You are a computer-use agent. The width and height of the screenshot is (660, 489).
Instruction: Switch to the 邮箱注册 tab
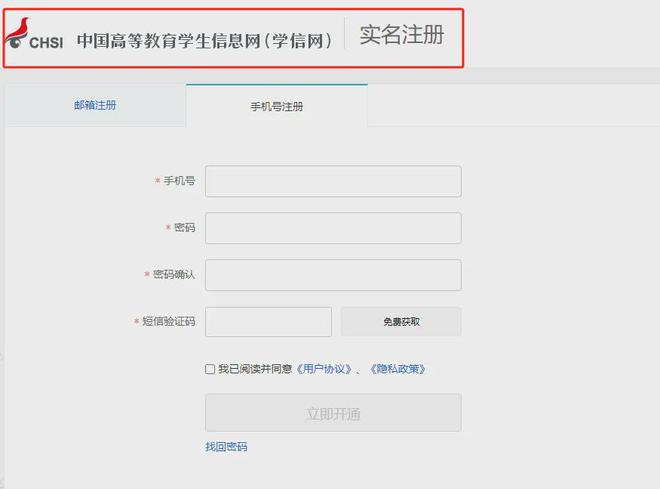click(95, 105)
